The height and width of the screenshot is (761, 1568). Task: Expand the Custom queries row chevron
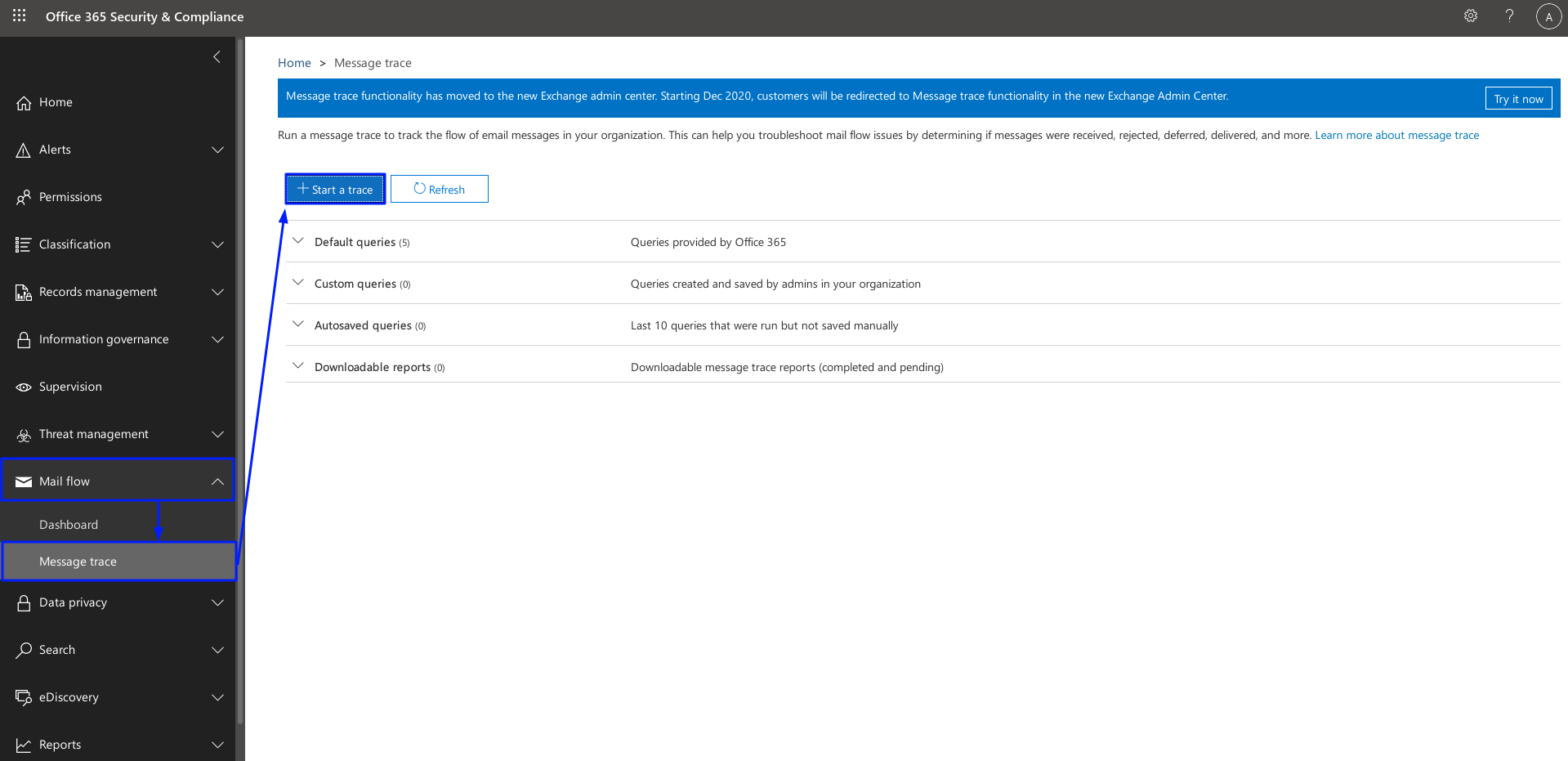[x=298, y=282]
